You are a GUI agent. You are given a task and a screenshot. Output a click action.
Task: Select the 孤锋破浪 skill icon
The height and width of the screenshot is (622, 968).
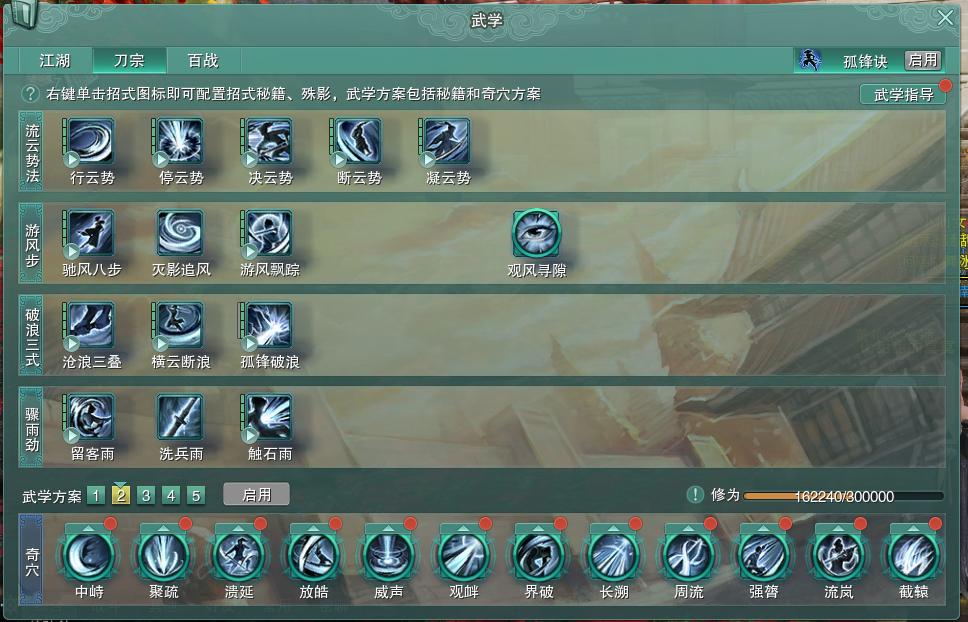[269, 325]
